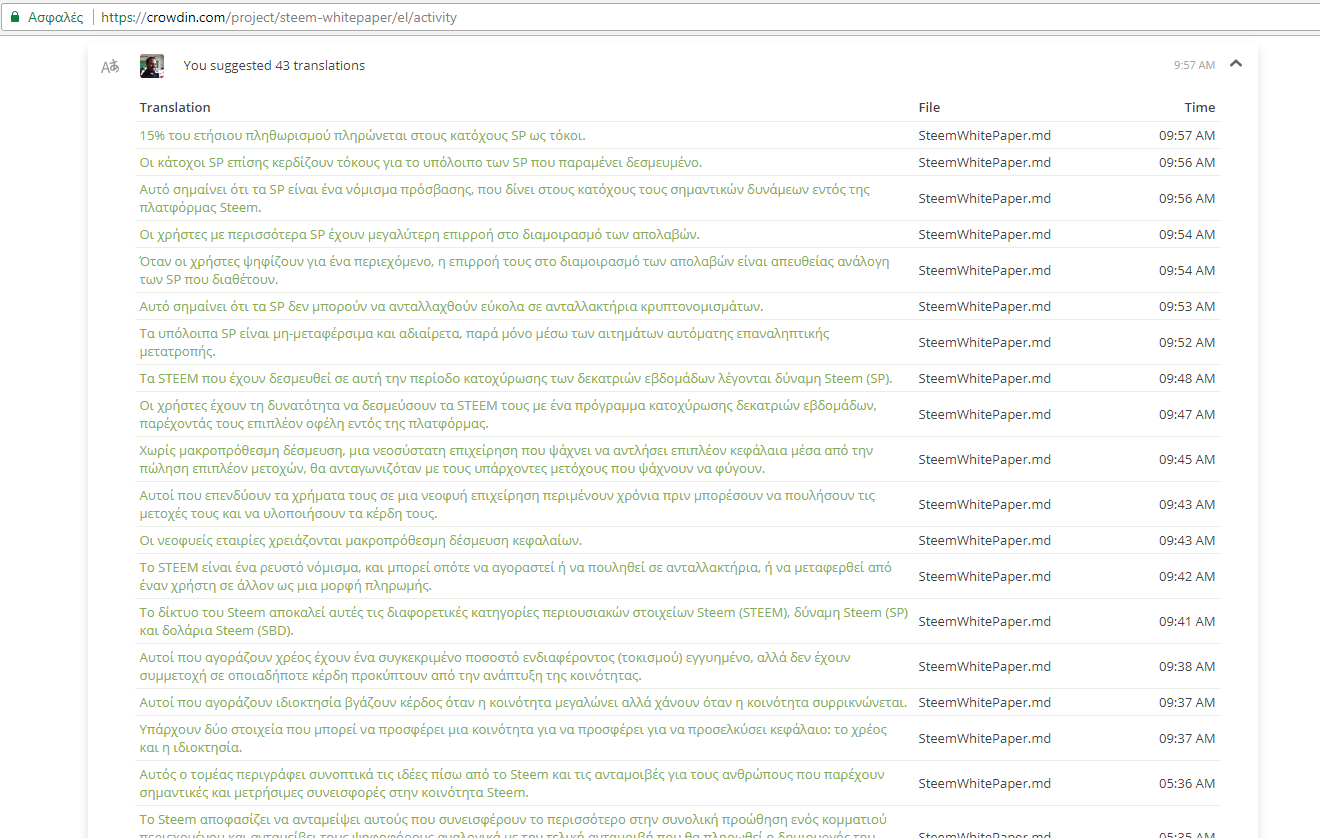This screenshot has height=838, width=1320.
Task: Open translation "Χωρίς μακροπρόθεσμη δέσμευση..."
Action: coord(506,459)
